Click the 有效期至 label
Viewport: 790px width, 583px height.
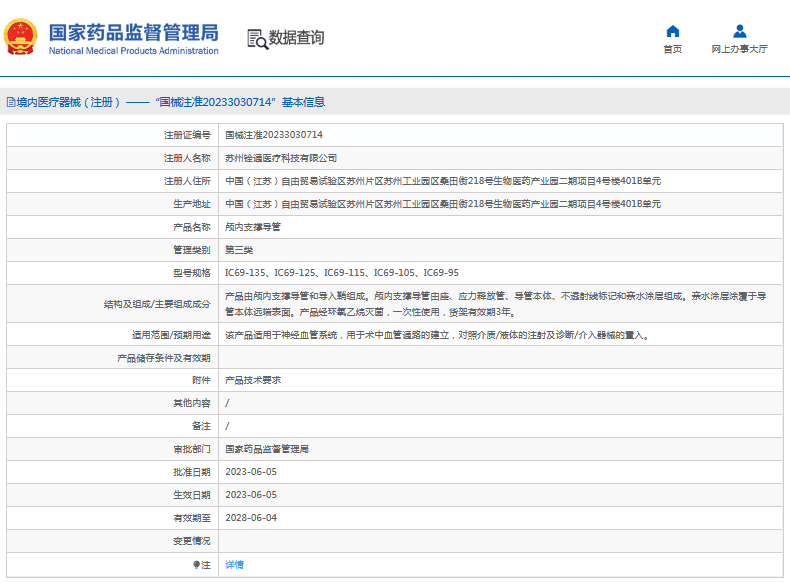(x=191, y=518)
